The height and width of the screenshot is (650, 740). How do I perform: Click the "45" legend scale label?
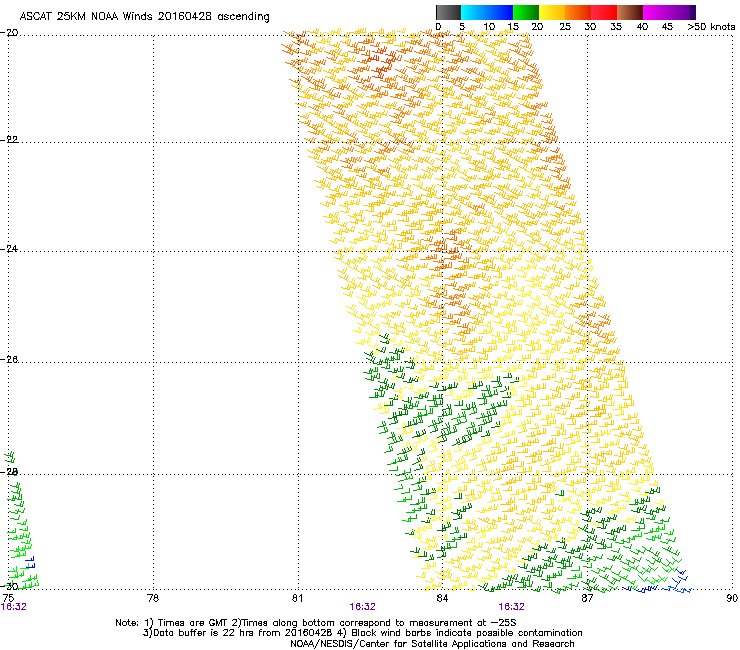(667, 27)
